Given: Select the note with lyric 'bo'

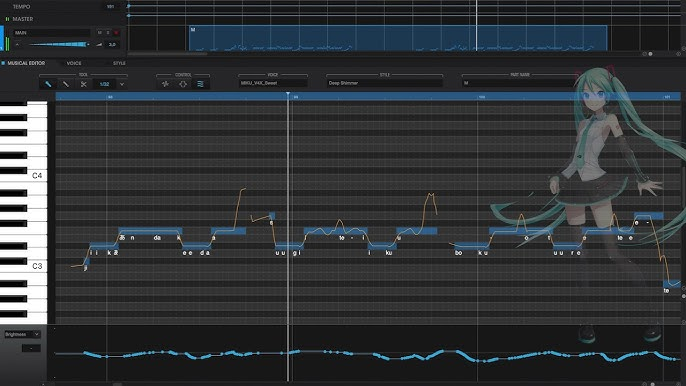Looking at the screenshot, I should (x=472, y=246).
